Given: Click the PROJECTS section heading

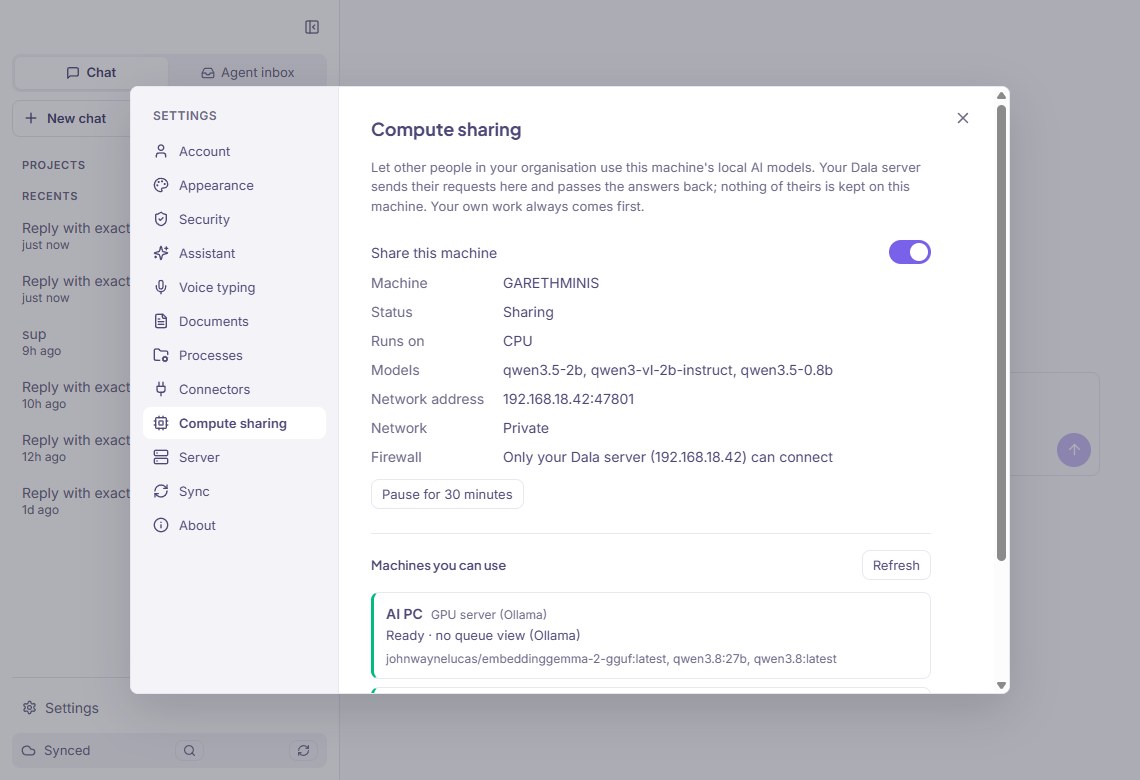Looking at the screenshot, I should pyautogui.click(x=54, y=165).
